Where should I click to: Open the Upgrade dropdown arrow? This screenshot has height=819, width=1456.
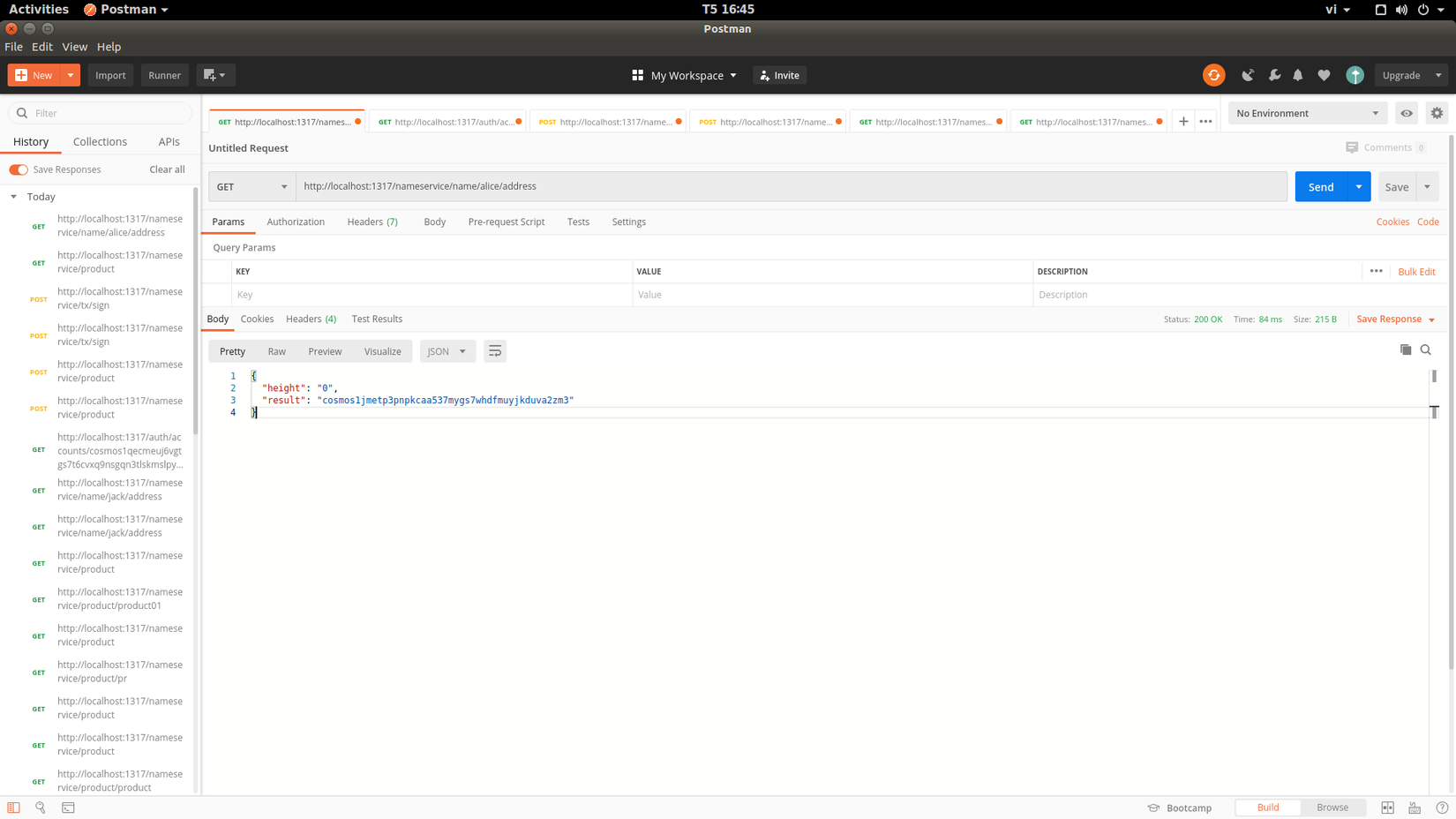(x=1438, y=75)
